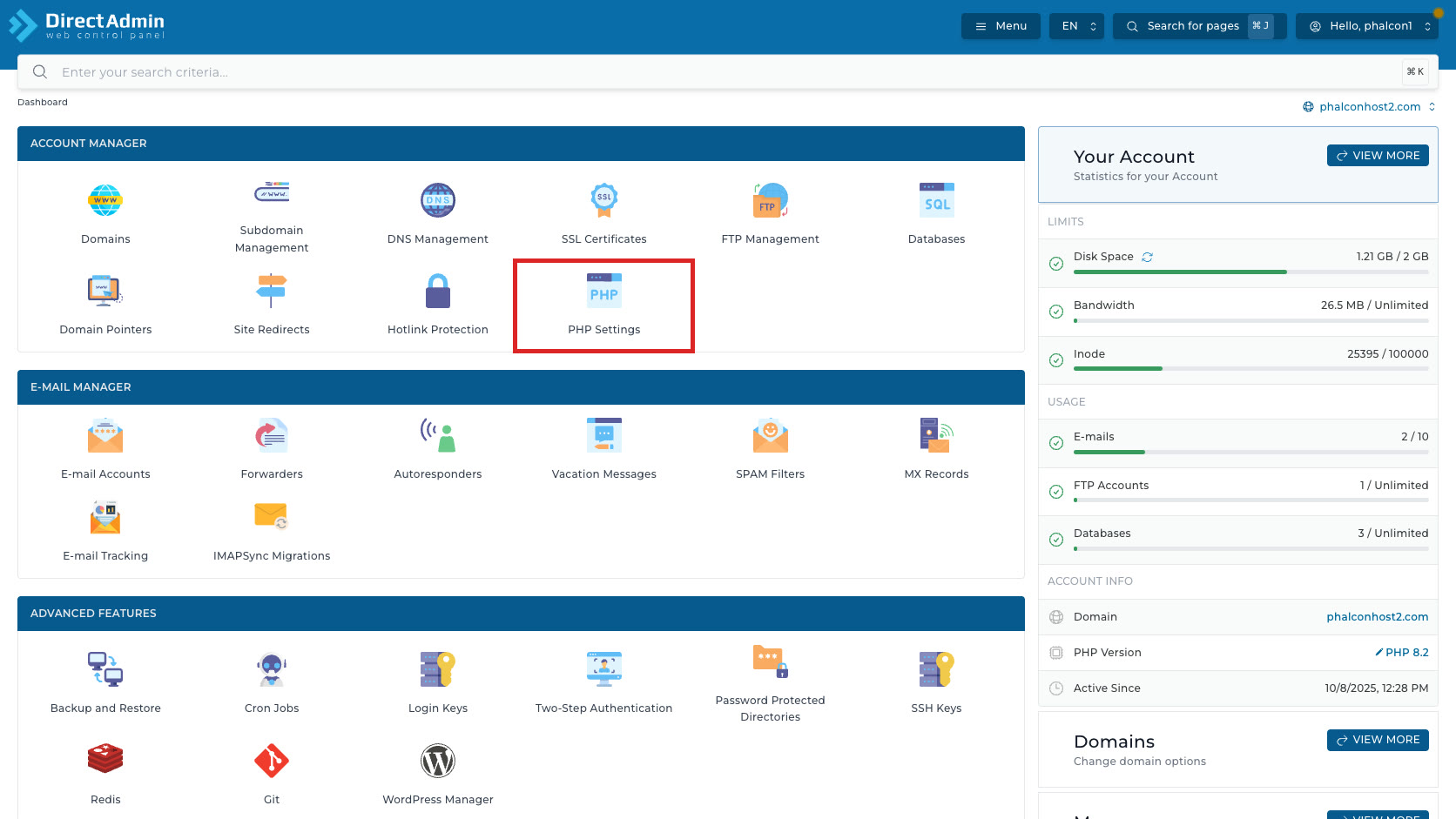Click VIEW MORE for Your Account
1456x819 pixels.
click(x=1378, y=156)
